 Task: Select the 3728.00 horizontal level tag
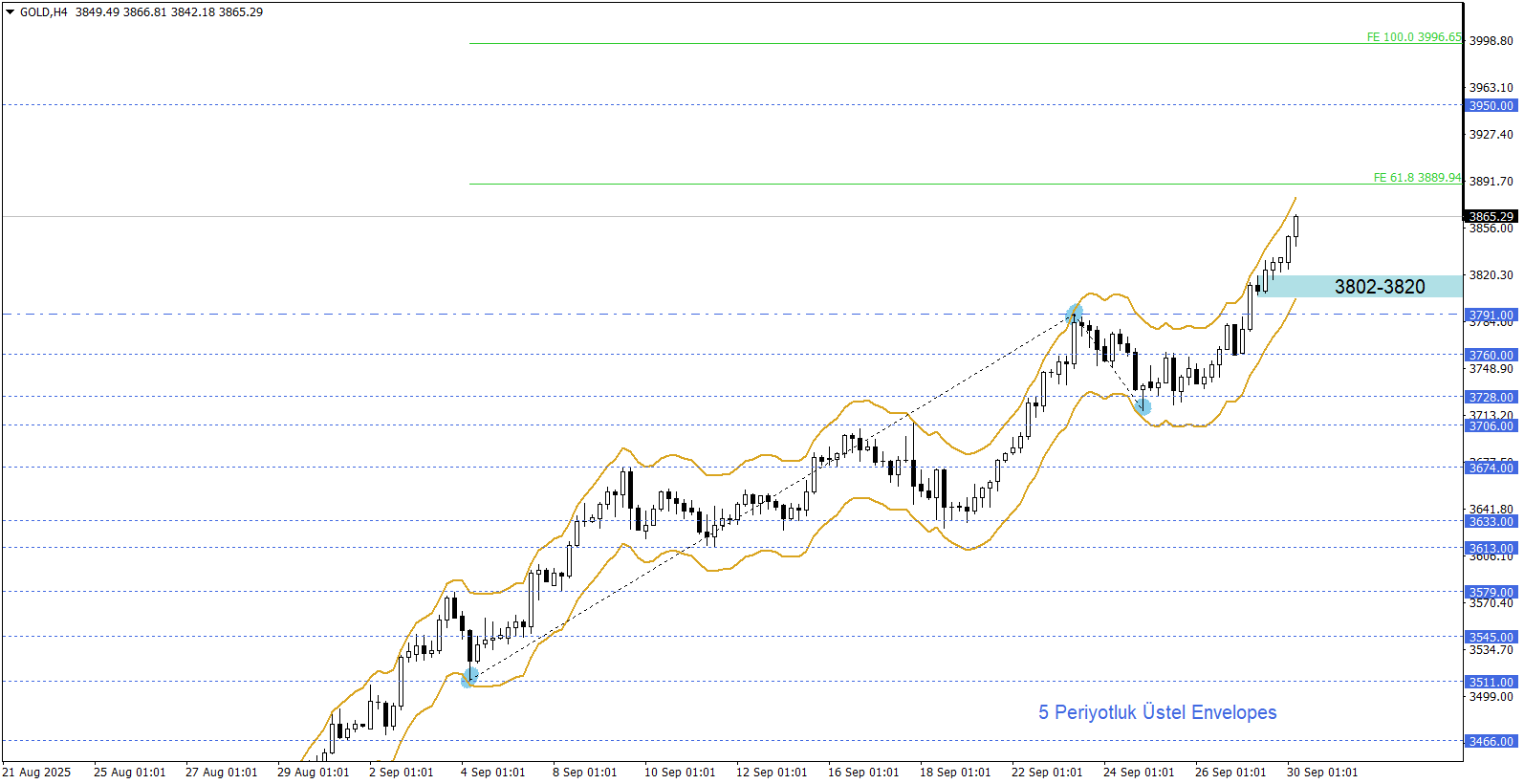click(x=1491, y=397)
